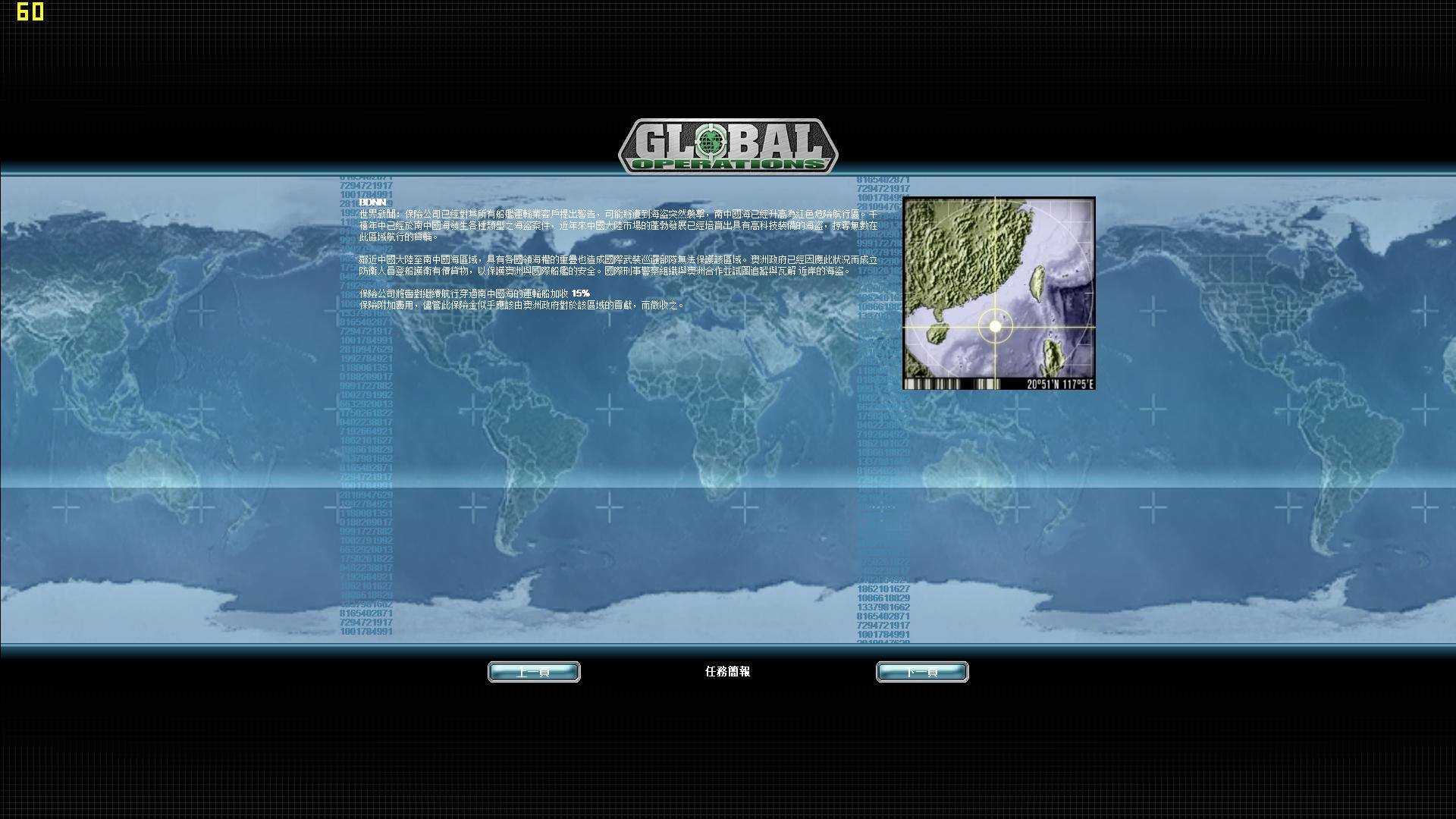
Task: Open the South China Sea map thumbnail
Action: point(999,293)
